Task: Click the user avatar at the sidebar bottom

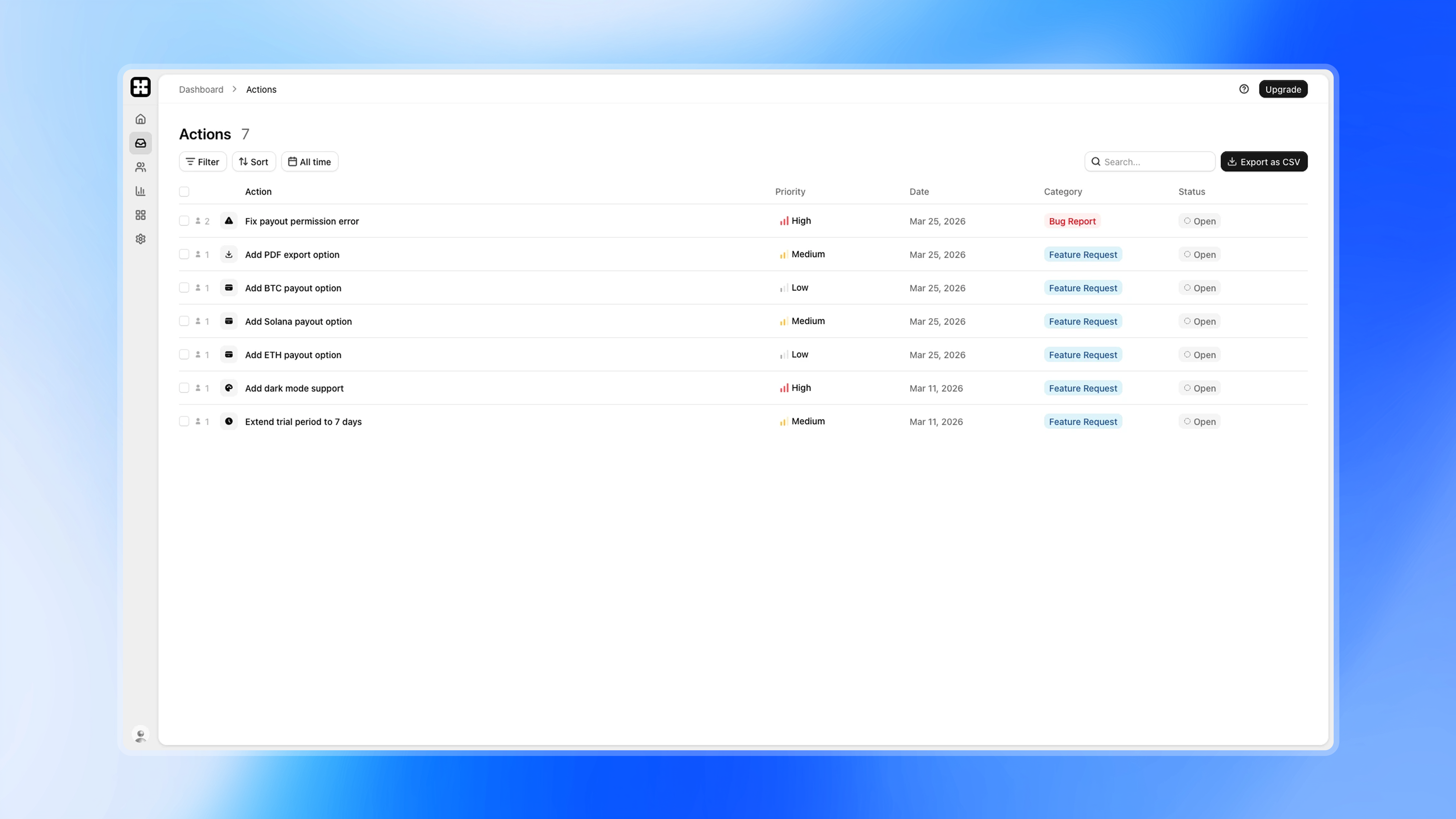Action: tap(140, 735)
